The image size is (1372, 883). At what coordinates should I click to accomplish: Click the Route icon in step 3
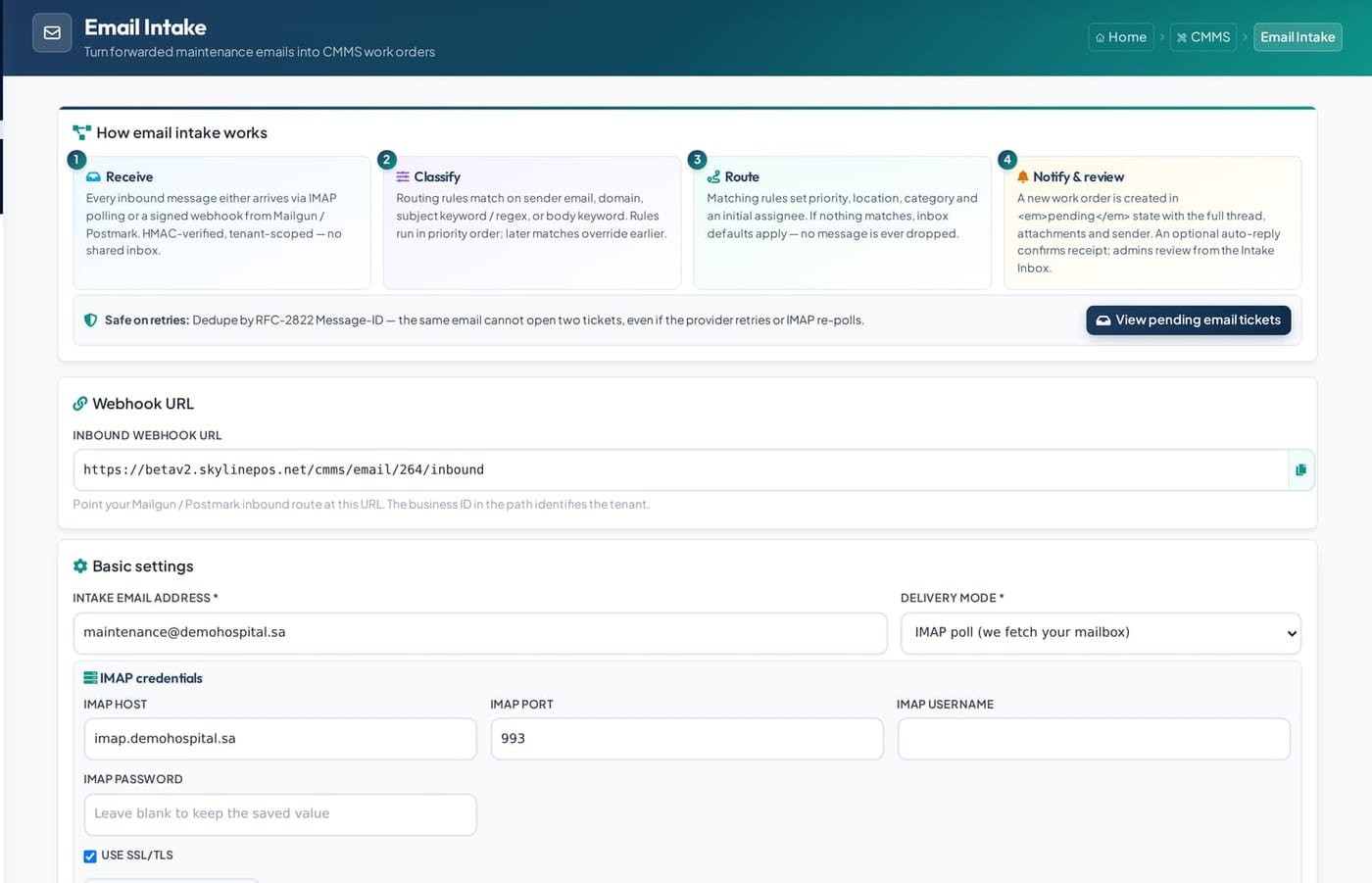point(713,177)
